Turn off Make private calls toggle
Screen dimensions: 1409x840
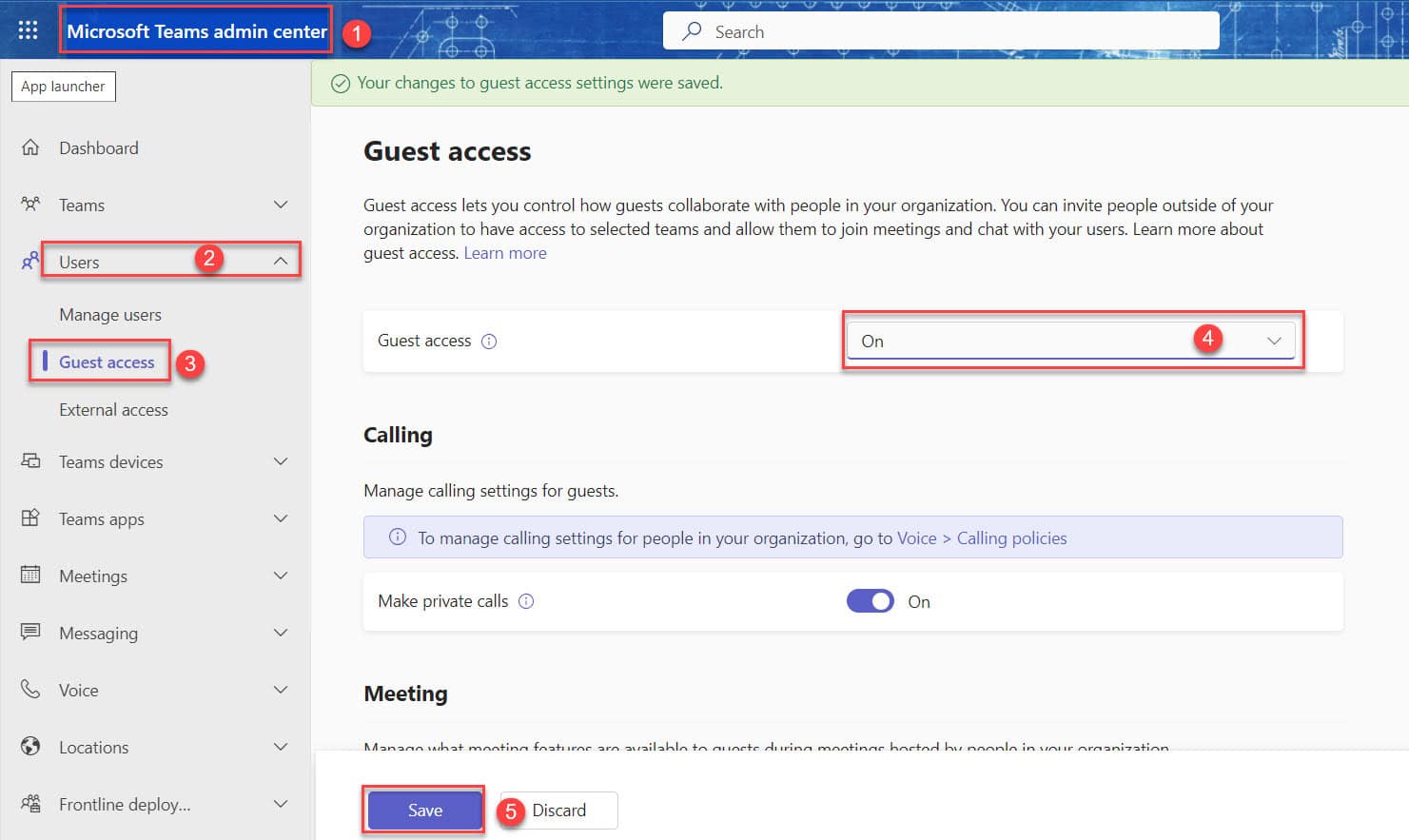click(871, 601)
